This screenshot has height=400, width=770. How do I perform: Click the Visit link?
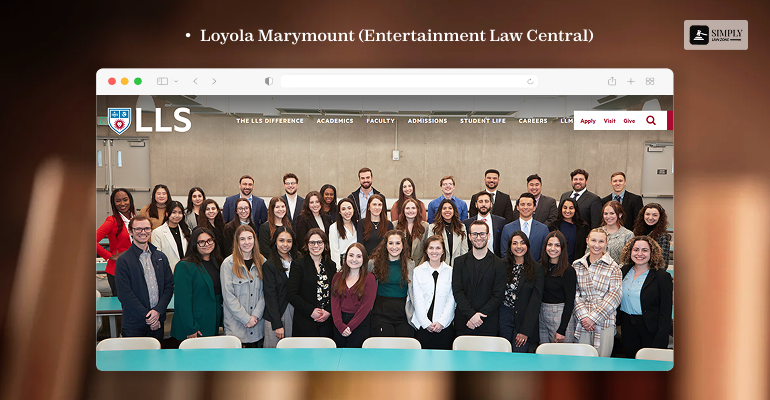click(x=609, y=121)
